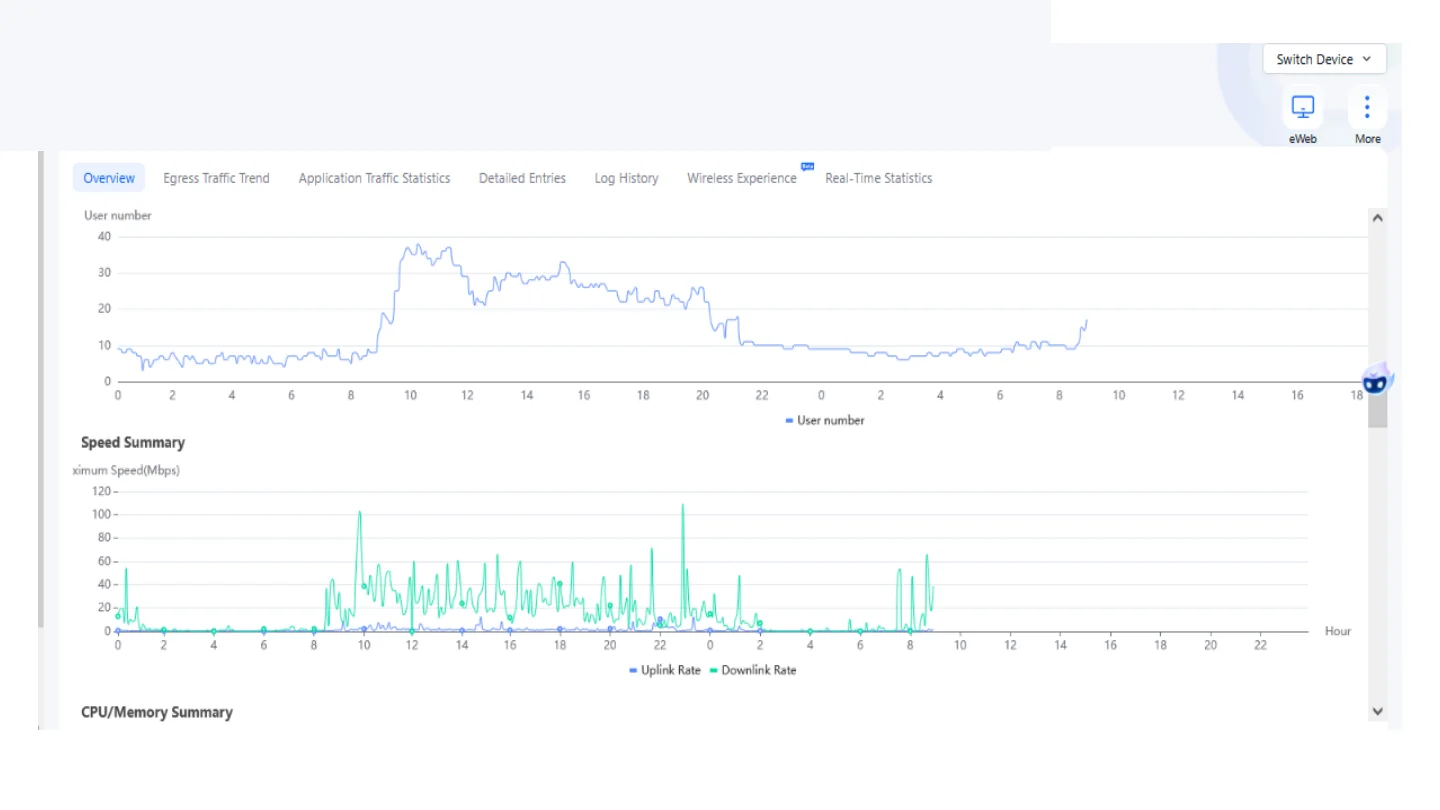The height and width of the screenshot is (810, 1440).
Task: Click the scrollbar up arrow
Action: pyautogui.click(x=1378, y=217)
